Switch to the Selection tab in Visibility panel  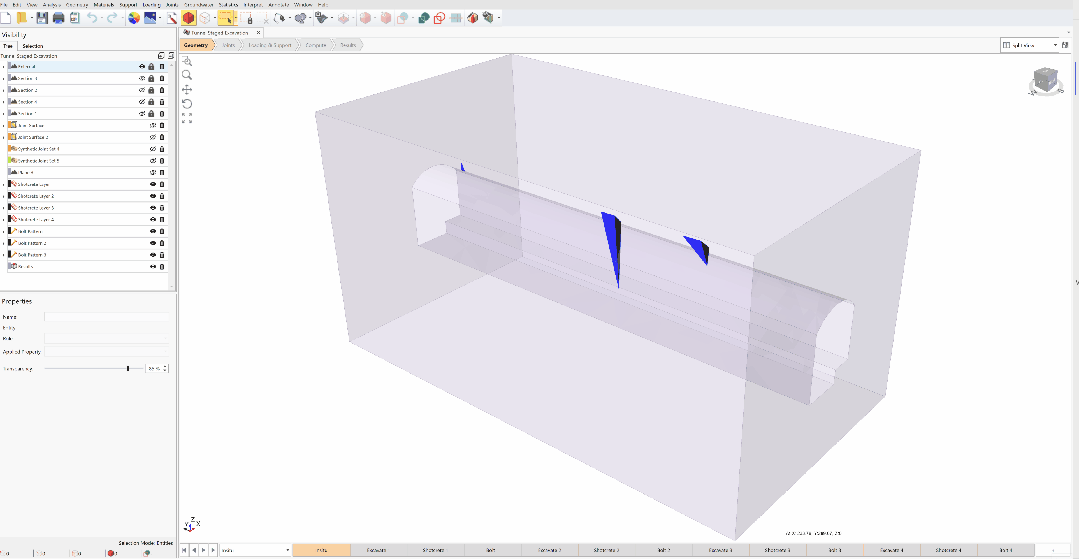click(x=33, y=46)
